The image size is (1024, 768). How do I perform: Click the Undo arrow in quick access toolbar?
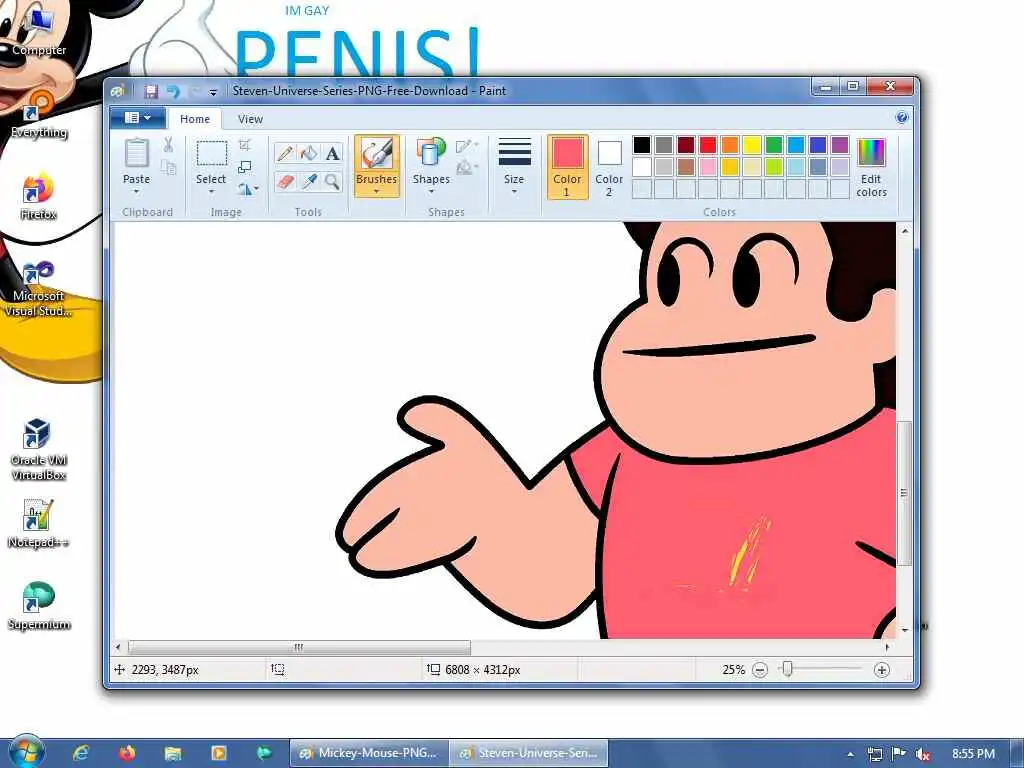coord(173,91)
